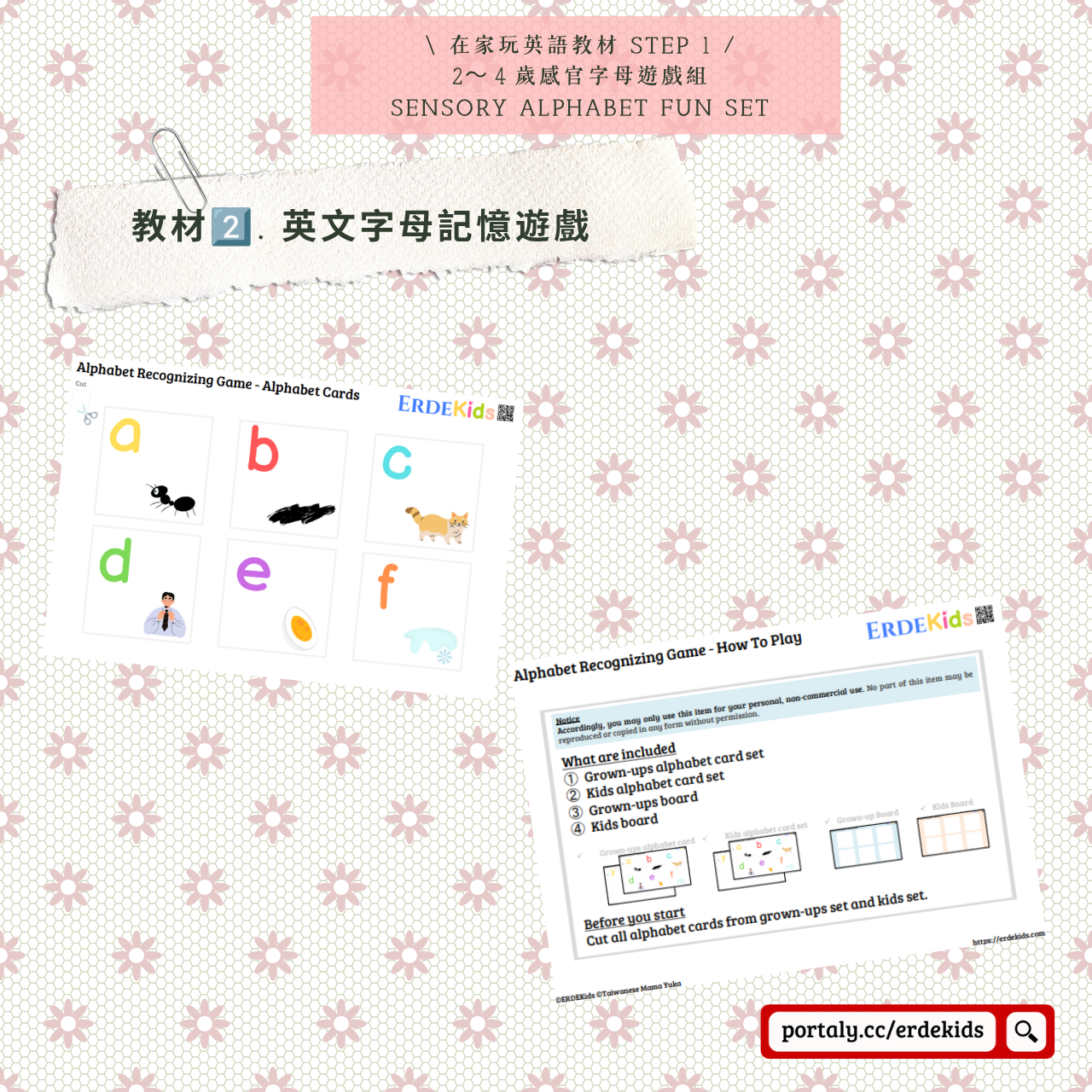Select the red letter b

point(263,449)
